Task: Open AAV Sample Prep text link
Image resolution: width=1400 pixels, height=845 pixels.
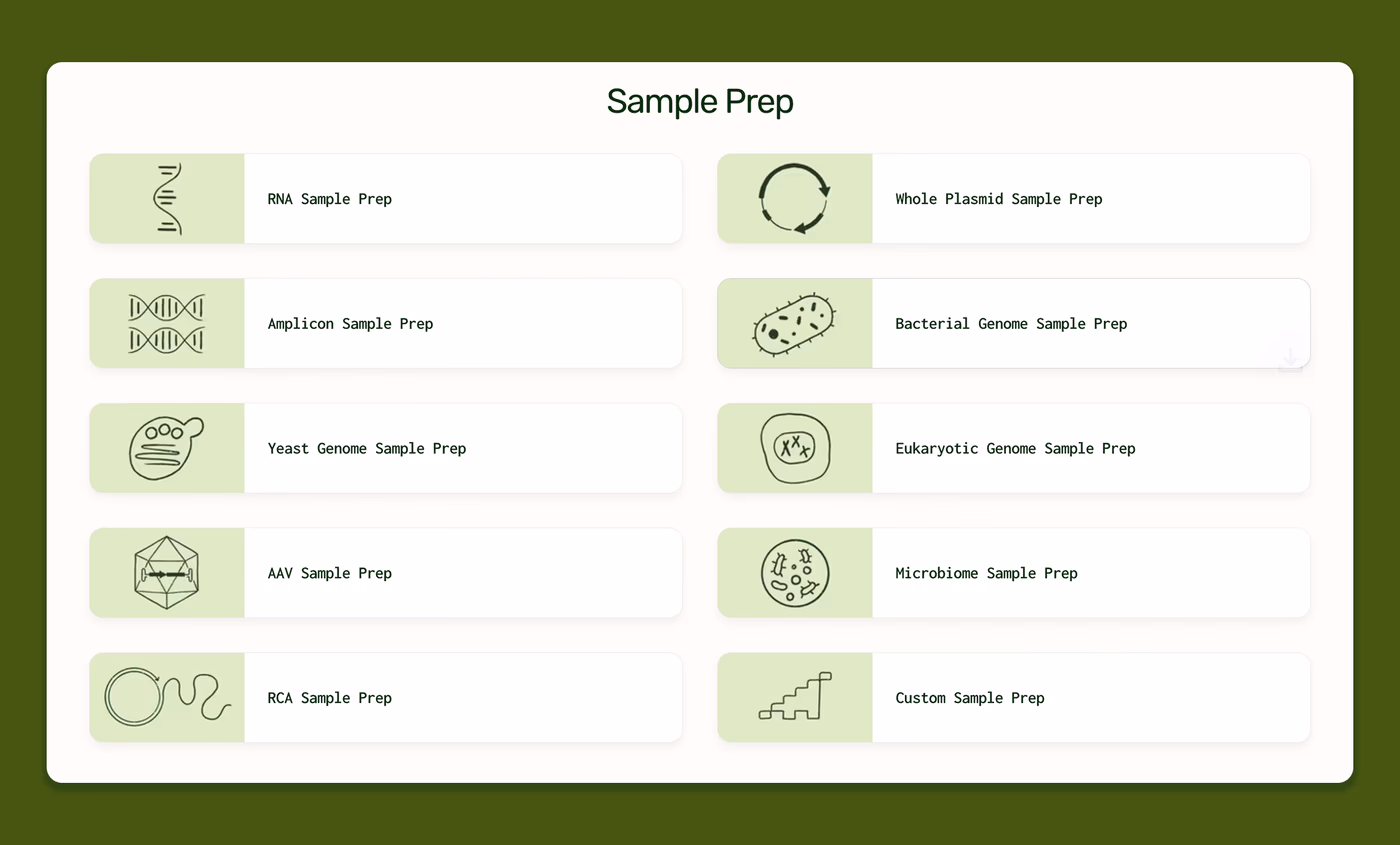Action: tap(330, 574)
